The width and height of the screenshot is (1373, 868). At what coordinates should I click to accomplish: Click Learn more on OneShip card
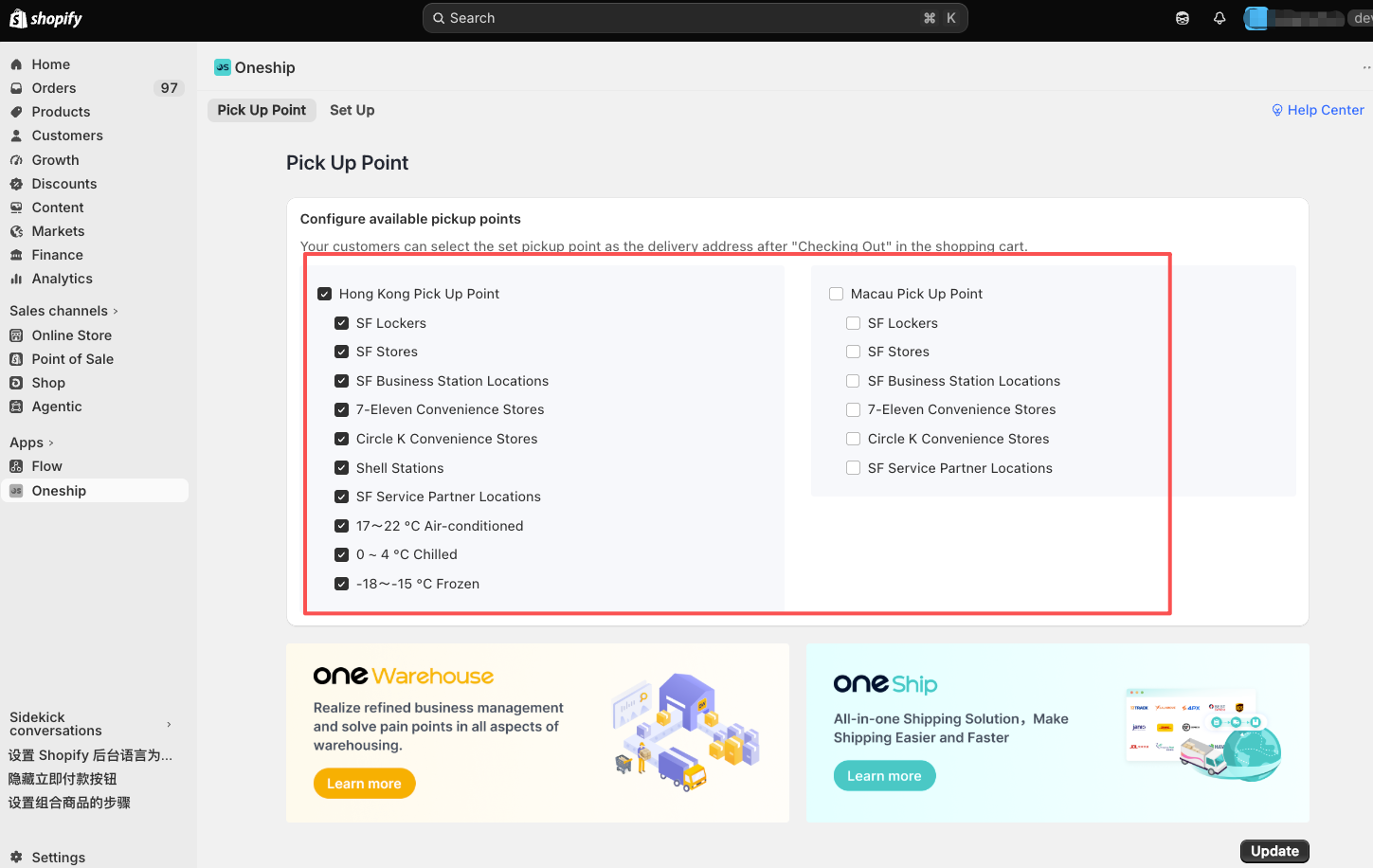coord(884,776)
